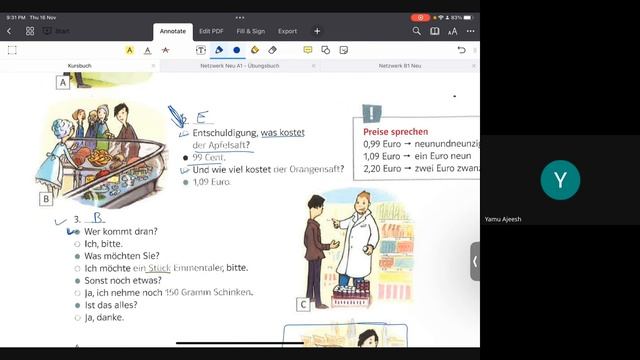This screenshot has width=640, height=360.
Task: Click the picture label box B
Action: (x=46, y=199)
